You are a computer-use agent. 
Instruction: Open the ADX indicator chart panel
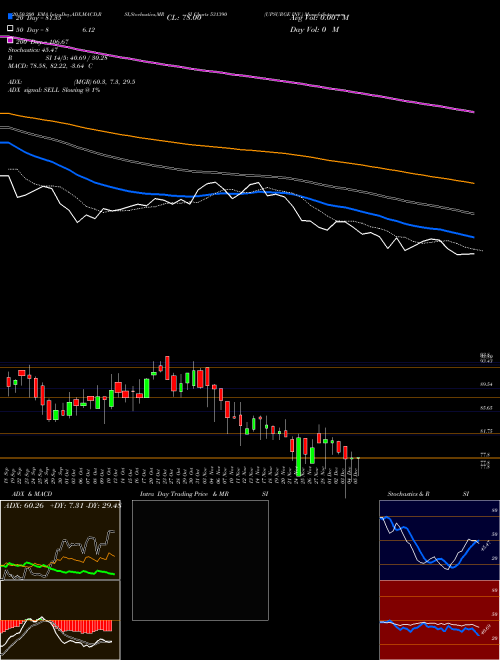(60, 540)
